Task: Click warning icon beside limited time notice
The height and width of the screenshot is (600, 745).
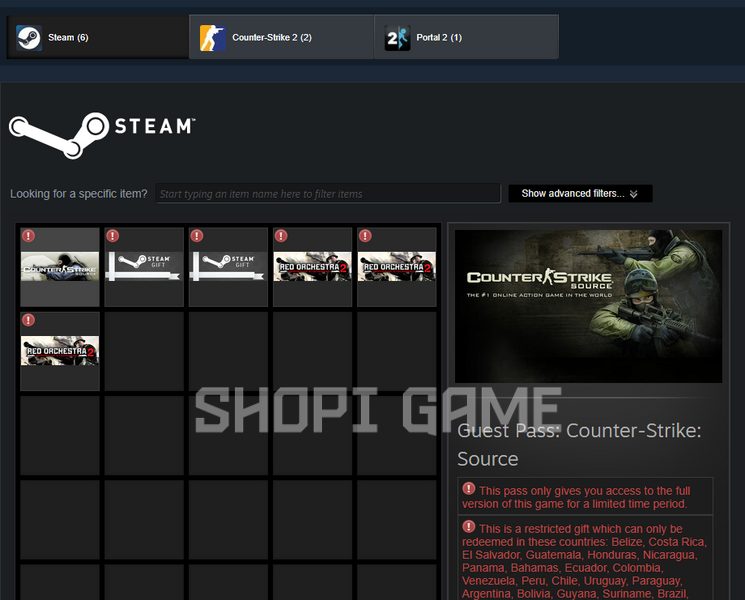Action: 468,488
